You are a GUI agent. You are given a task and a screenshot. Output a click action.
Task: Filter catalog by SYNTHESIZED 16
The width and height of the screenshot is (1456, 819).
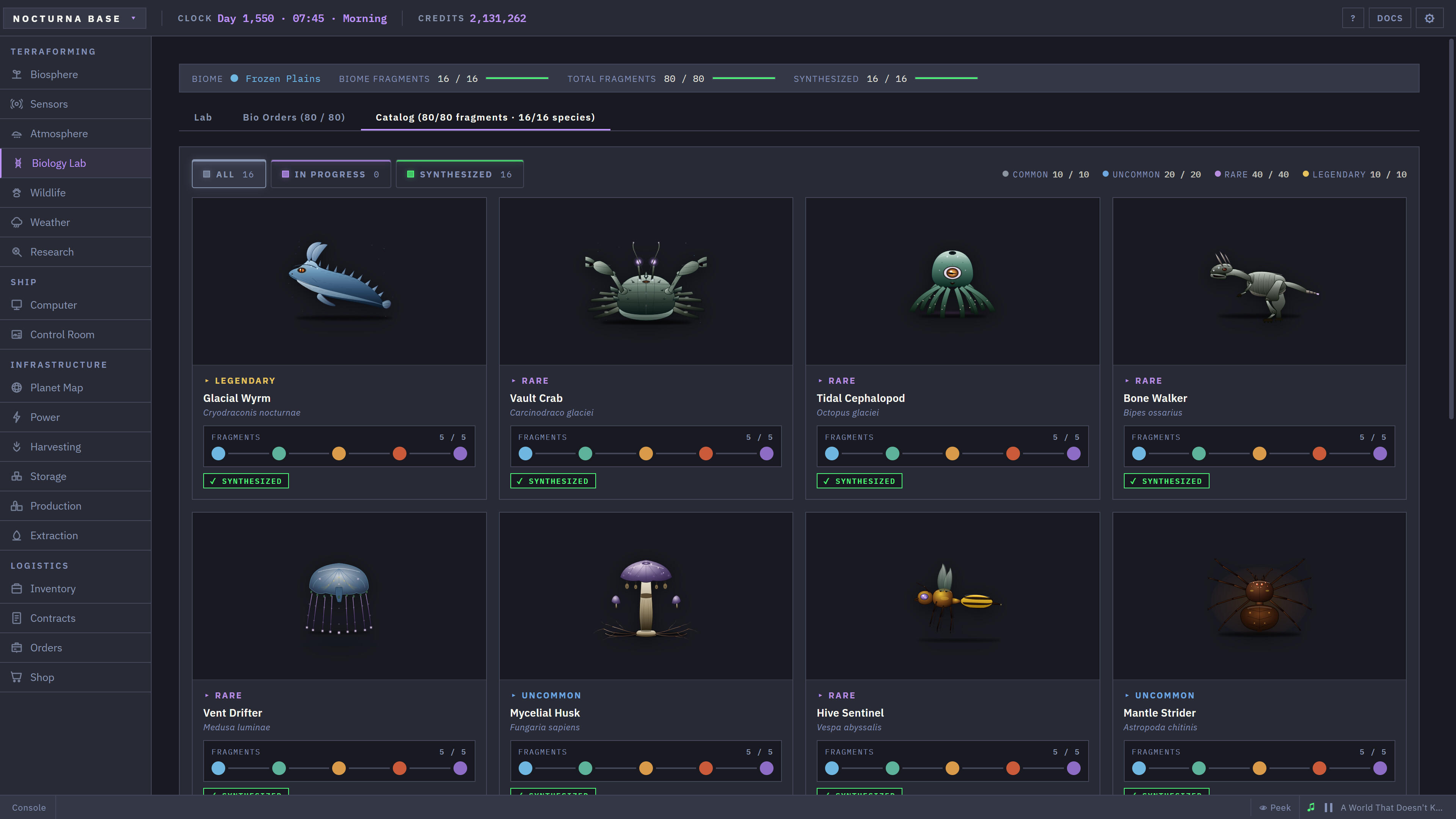pyautogui.click(x=460, y=174)
